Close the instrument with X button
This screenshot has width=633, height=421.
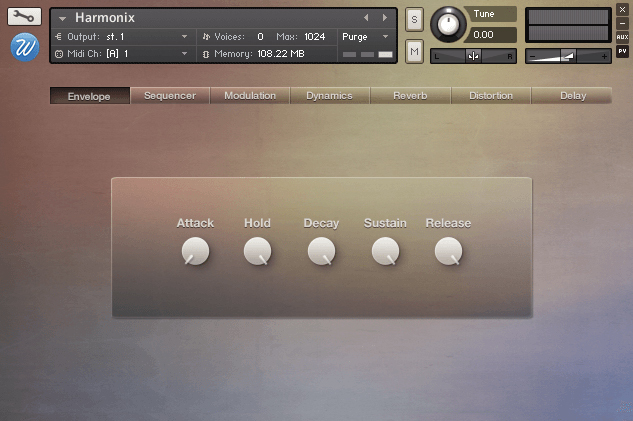pyautogui.click(x=622, y=9)
